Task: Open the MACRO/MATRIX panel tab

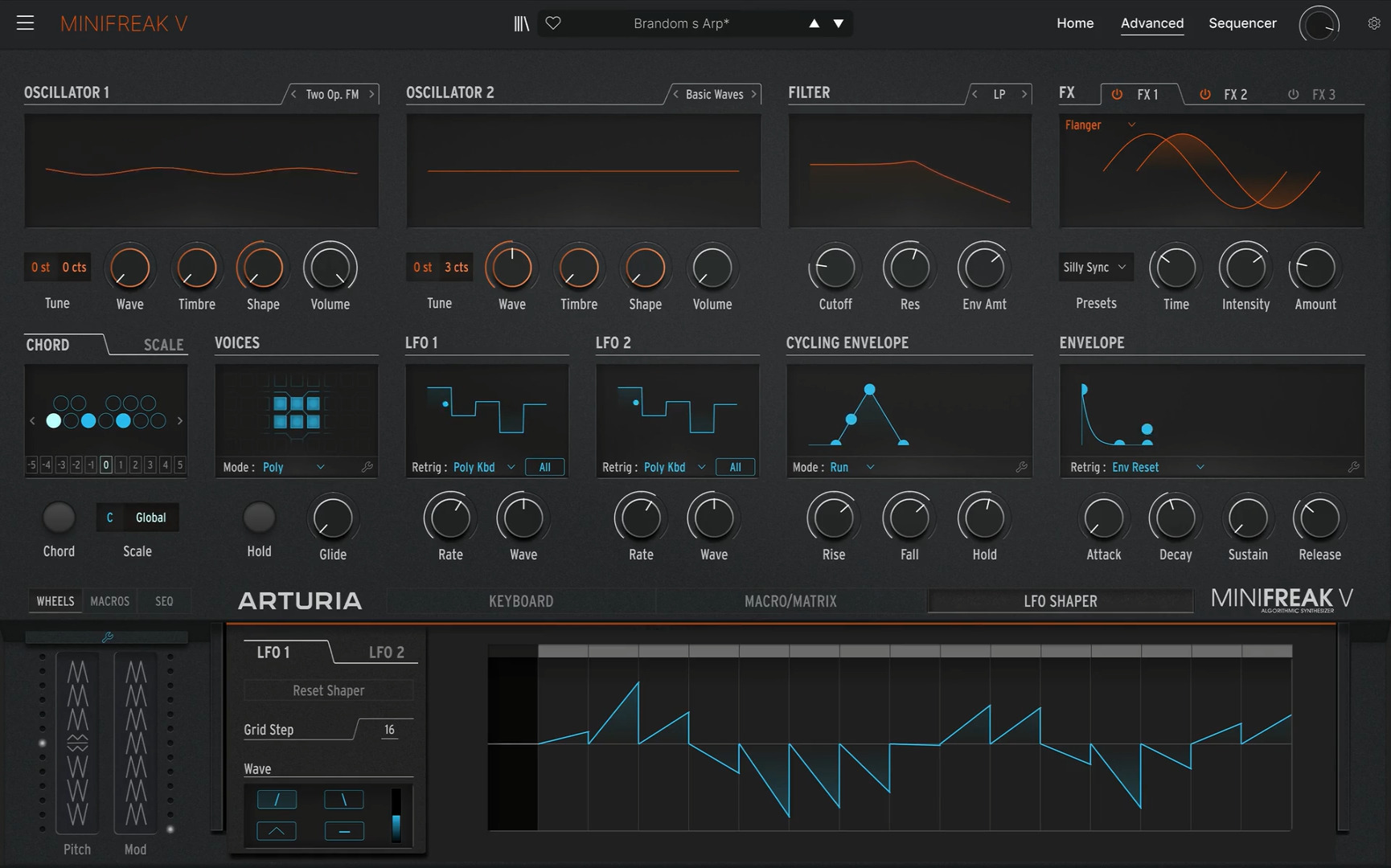Action: pos(790,601)
